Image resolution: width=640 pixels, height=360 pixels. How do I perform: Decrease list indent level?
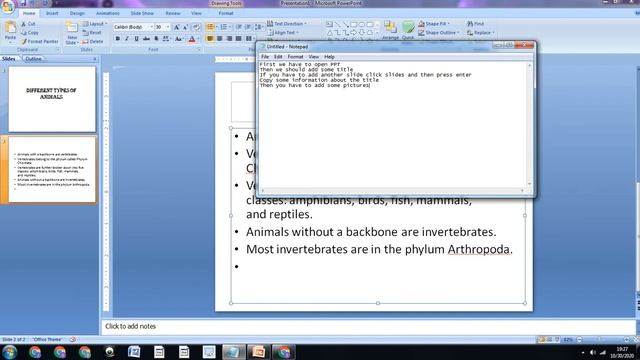239,27
